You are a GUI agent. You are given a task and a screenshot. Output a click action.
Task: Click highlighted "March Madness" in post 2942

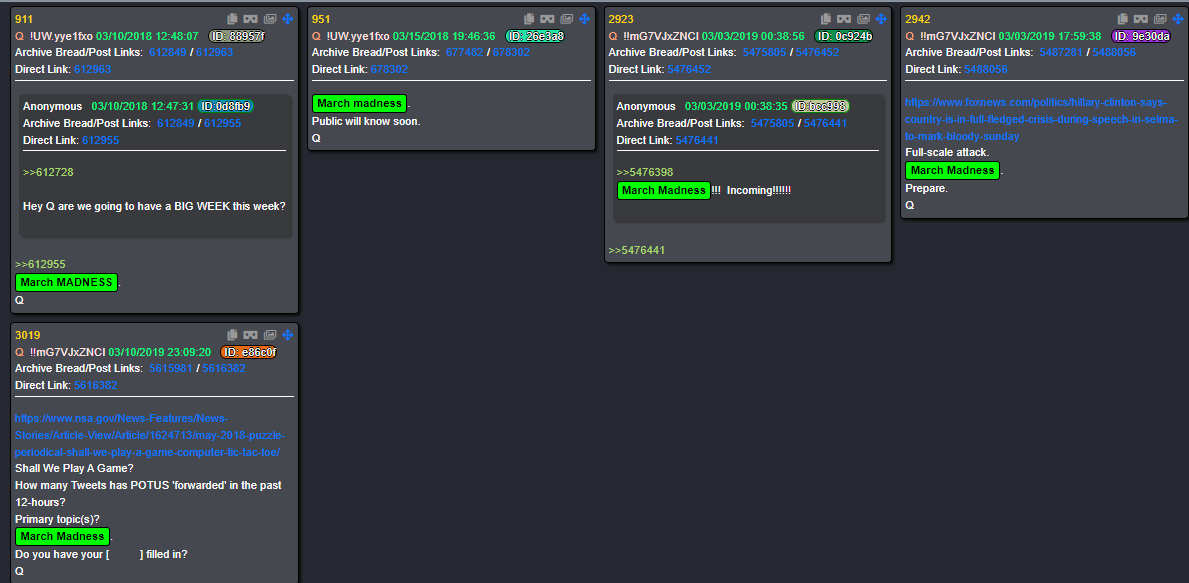coord(952,171)
